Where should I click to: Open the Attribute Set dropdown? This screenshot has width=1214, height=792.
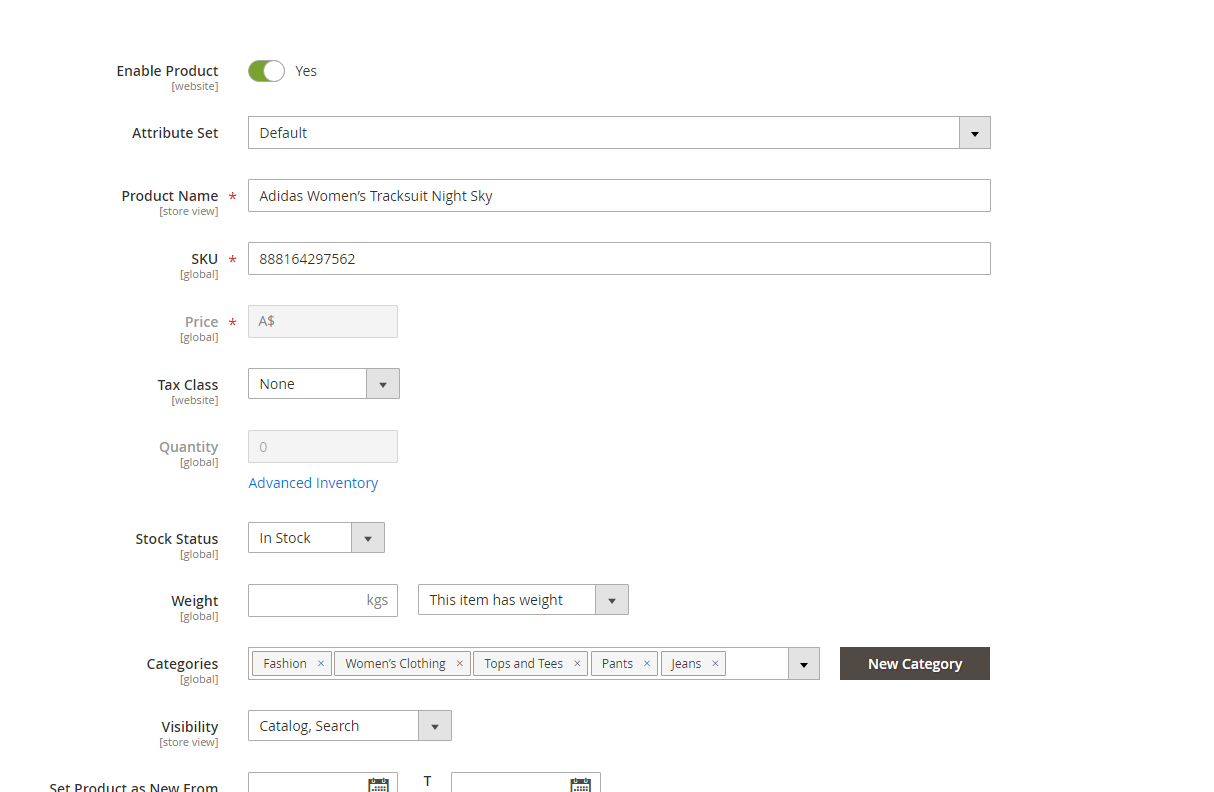[x=973, y=132]
